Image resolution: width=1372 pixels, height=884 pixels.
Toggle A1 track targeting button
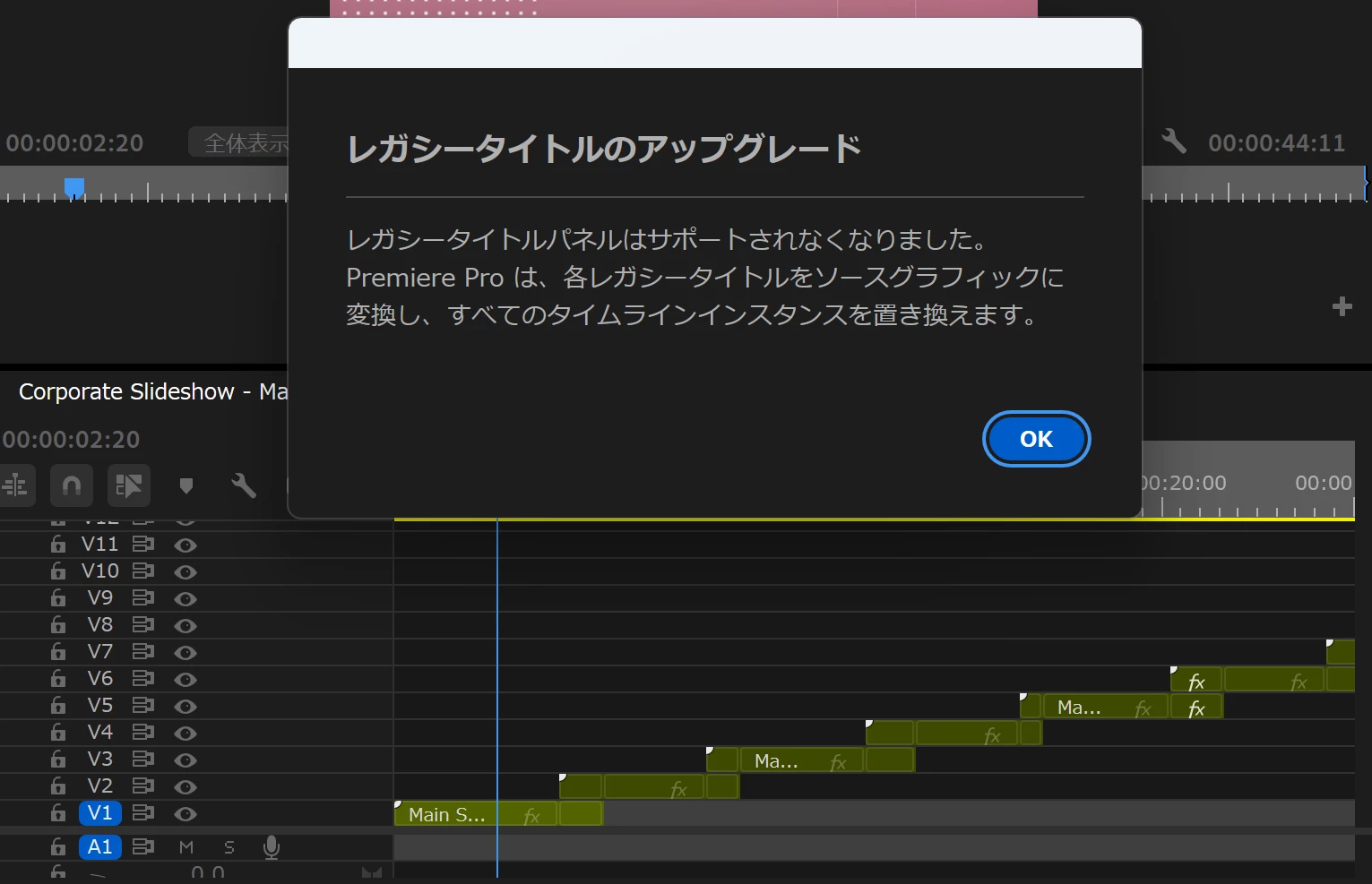[99, 846]
